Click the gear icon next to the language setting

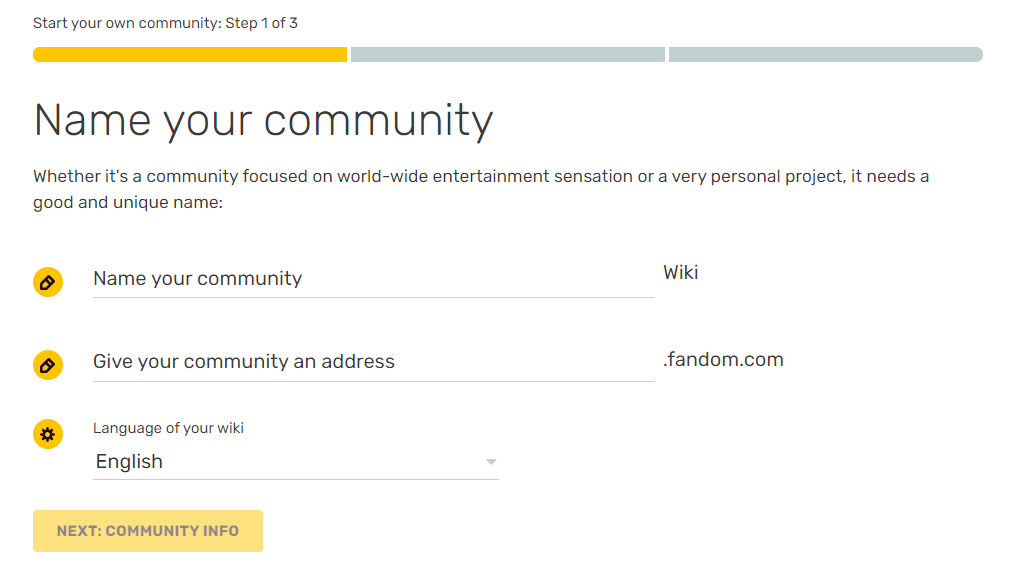47,434
